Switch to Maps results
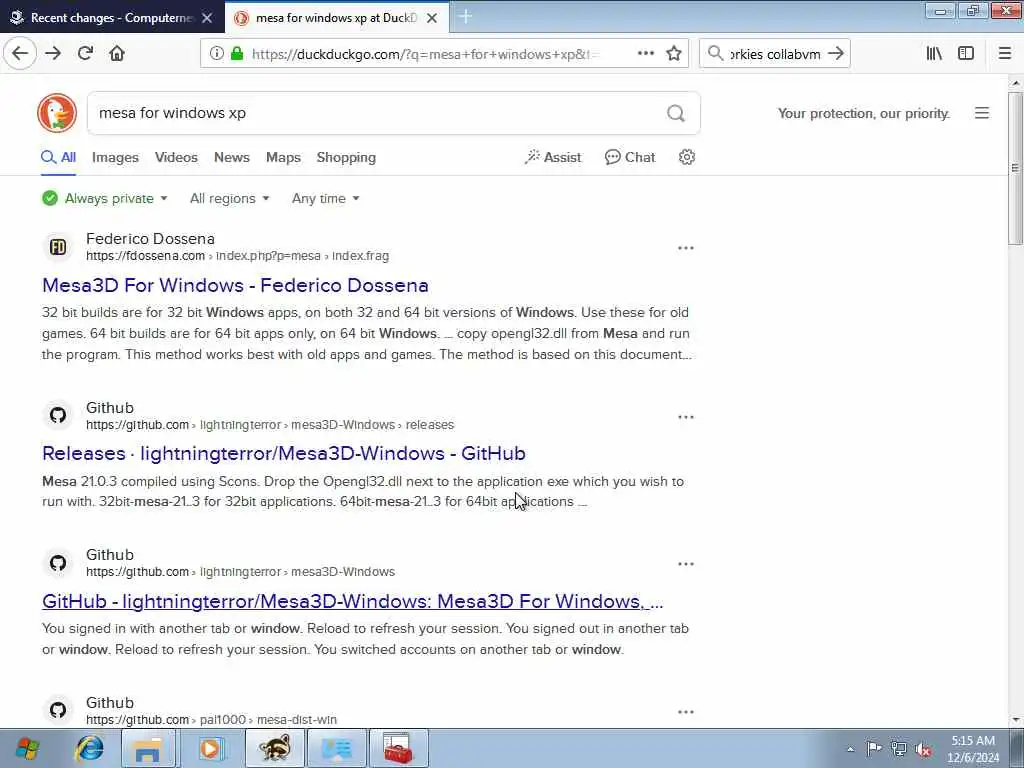 pos(283,157)
